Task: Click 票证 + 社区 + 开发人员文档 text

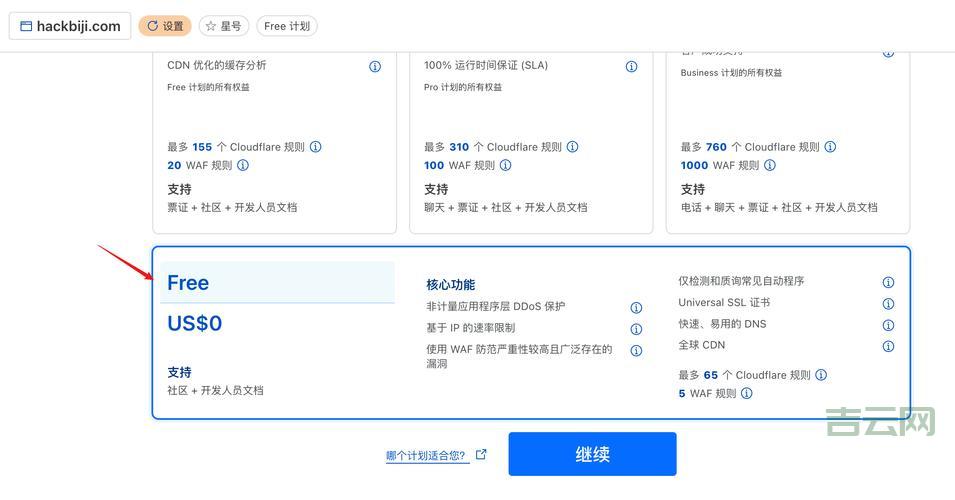Action: 232,208
